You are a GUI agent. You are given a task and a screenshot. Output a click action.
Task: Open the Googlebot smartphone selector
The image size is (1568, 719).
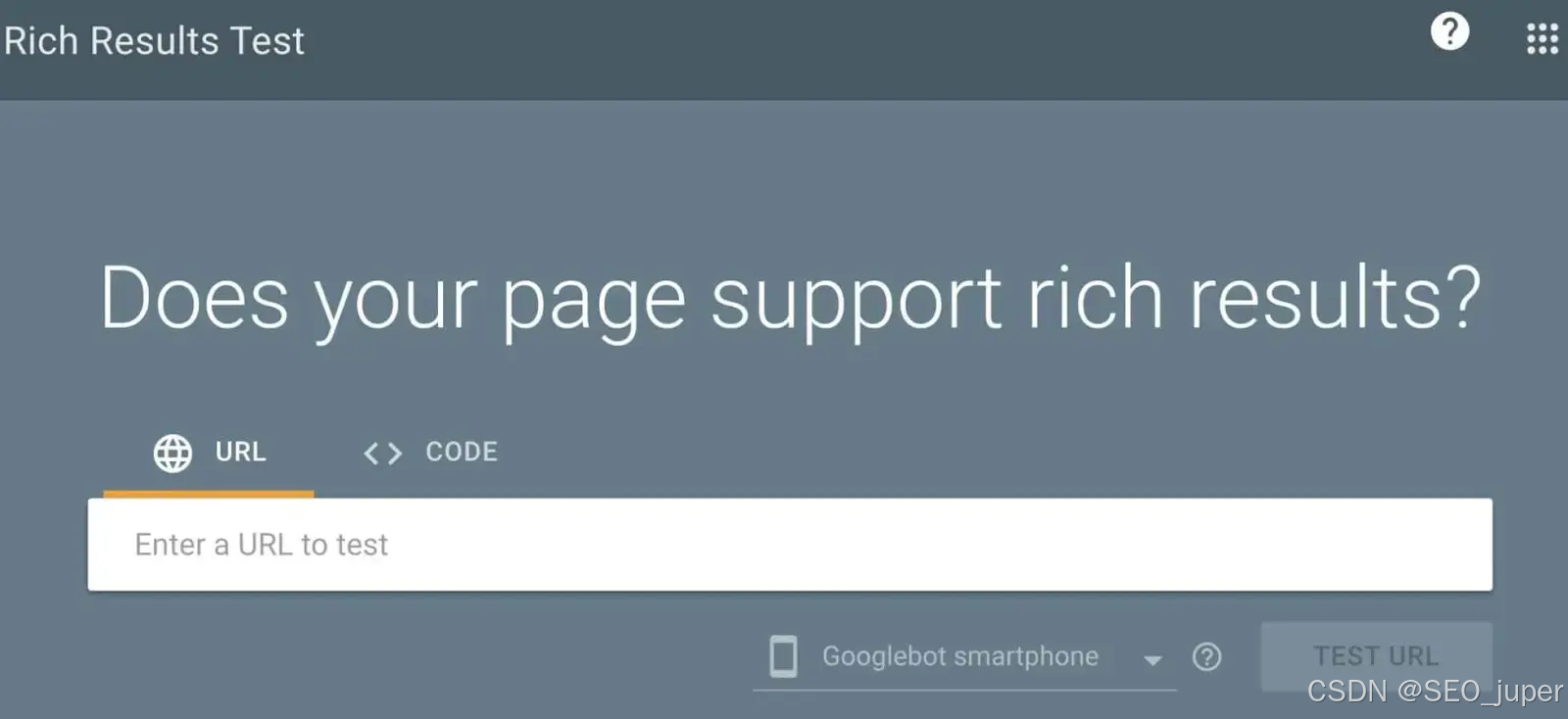coord(964,656)
